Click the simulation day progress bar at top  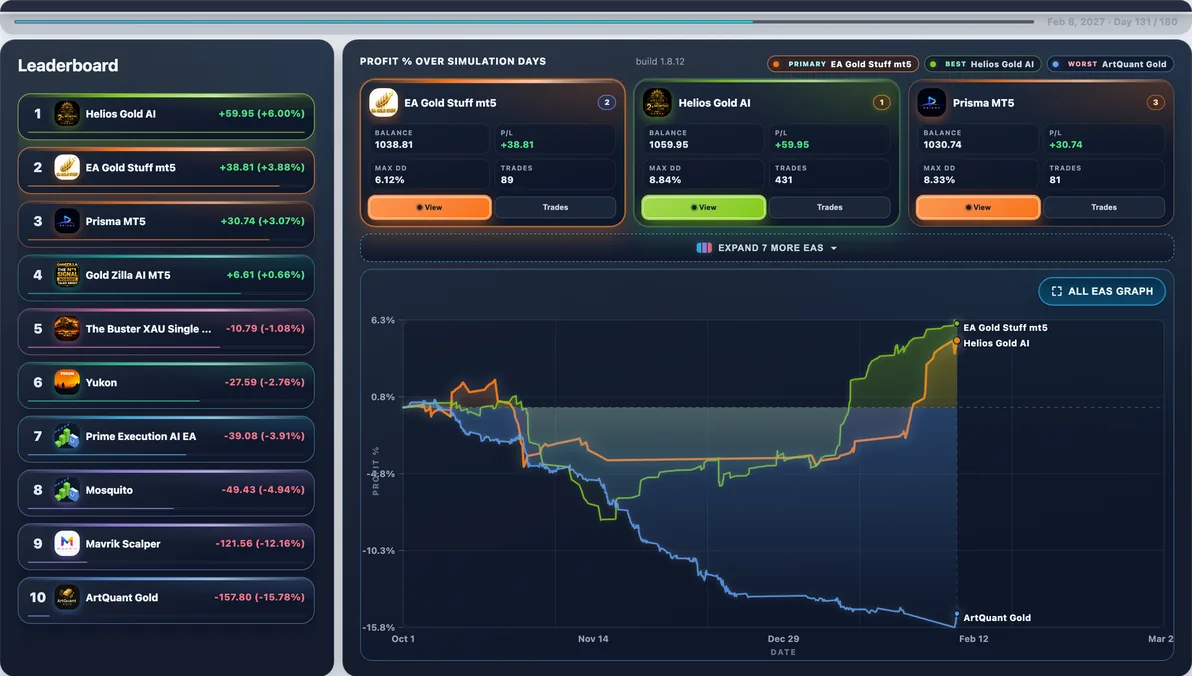(x=524, y=22)
